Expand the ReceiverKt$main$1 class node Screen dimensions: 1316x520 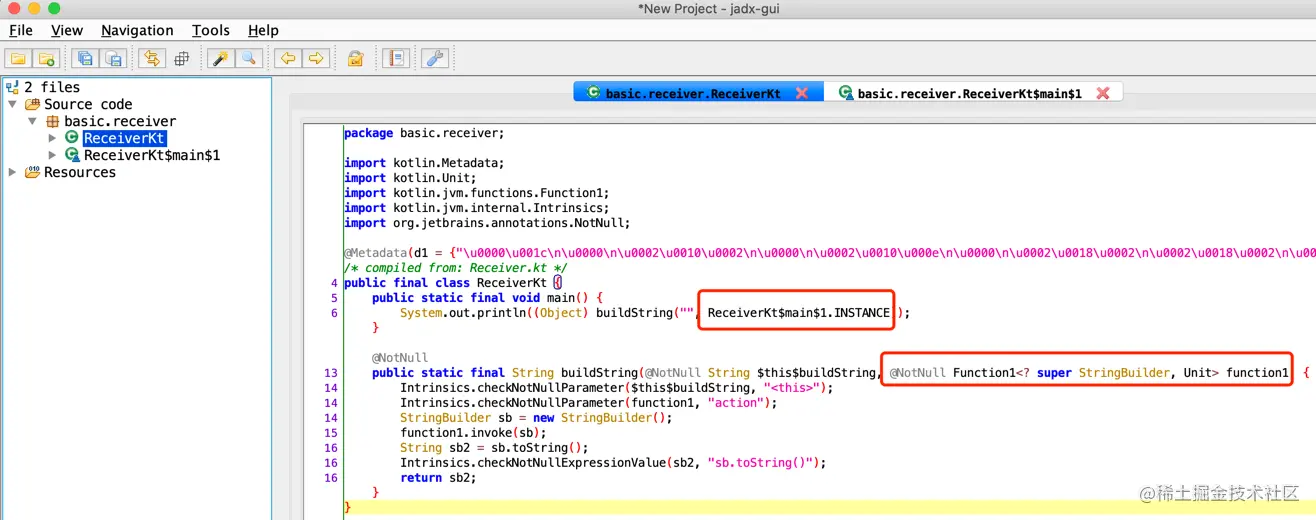point(53,155)
